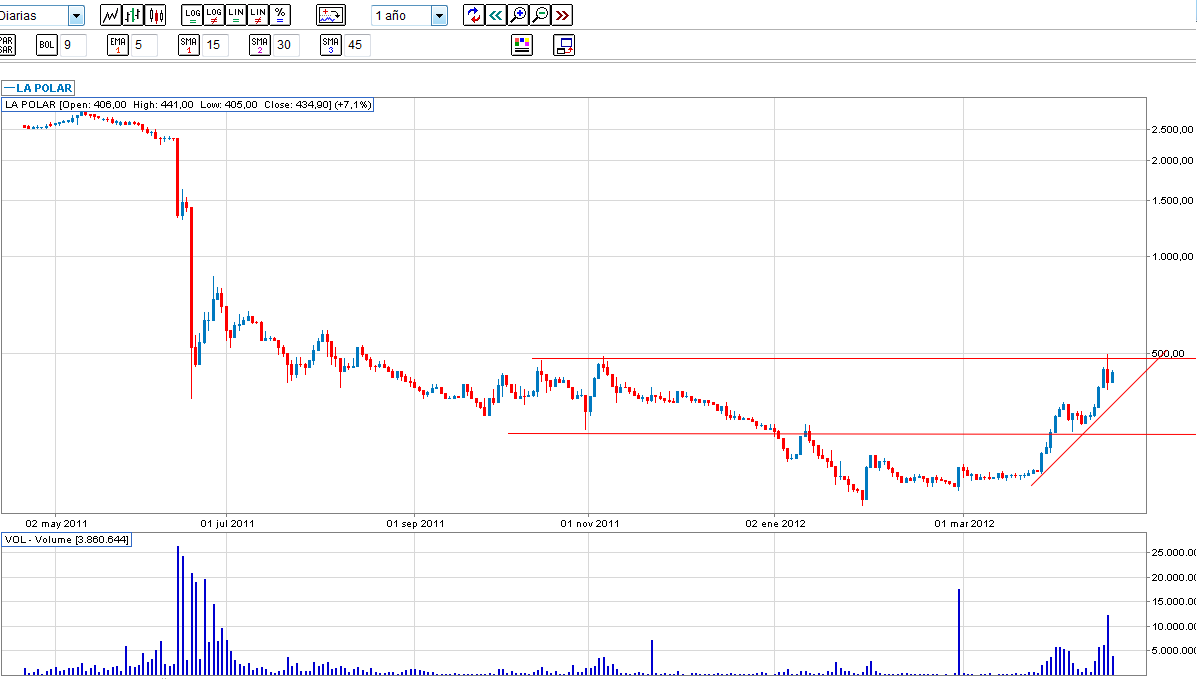Toggle the BOL Bollinger bands indicator
The height and width of the screenshot is (679, 1197).
47,45
